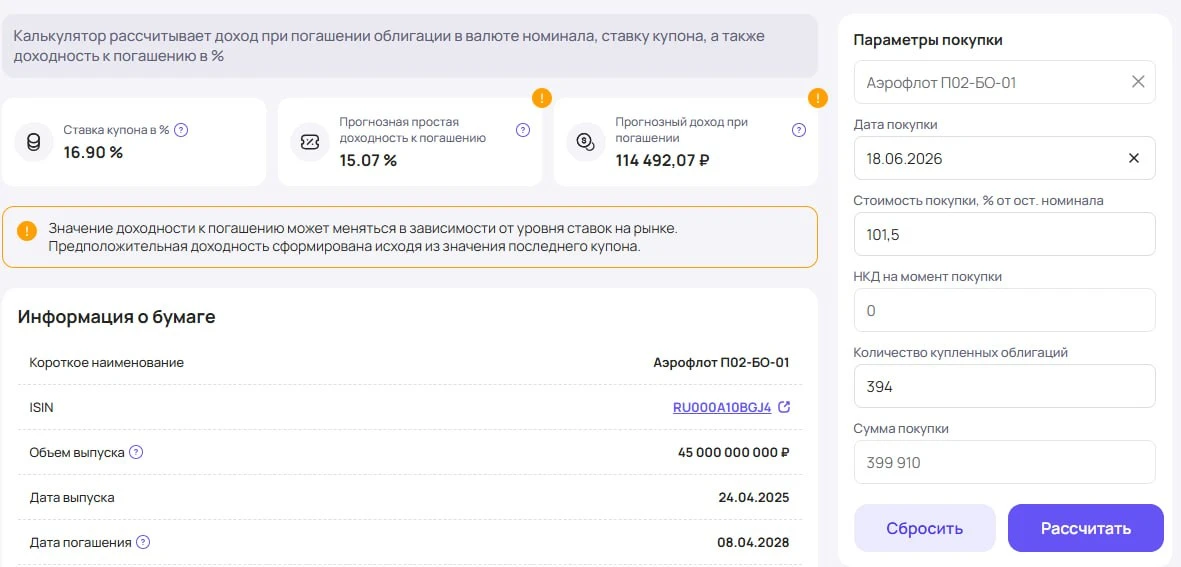Click help icon beside Дата погашения
This screenshot has height=567, width=1181.
(143, 542)
